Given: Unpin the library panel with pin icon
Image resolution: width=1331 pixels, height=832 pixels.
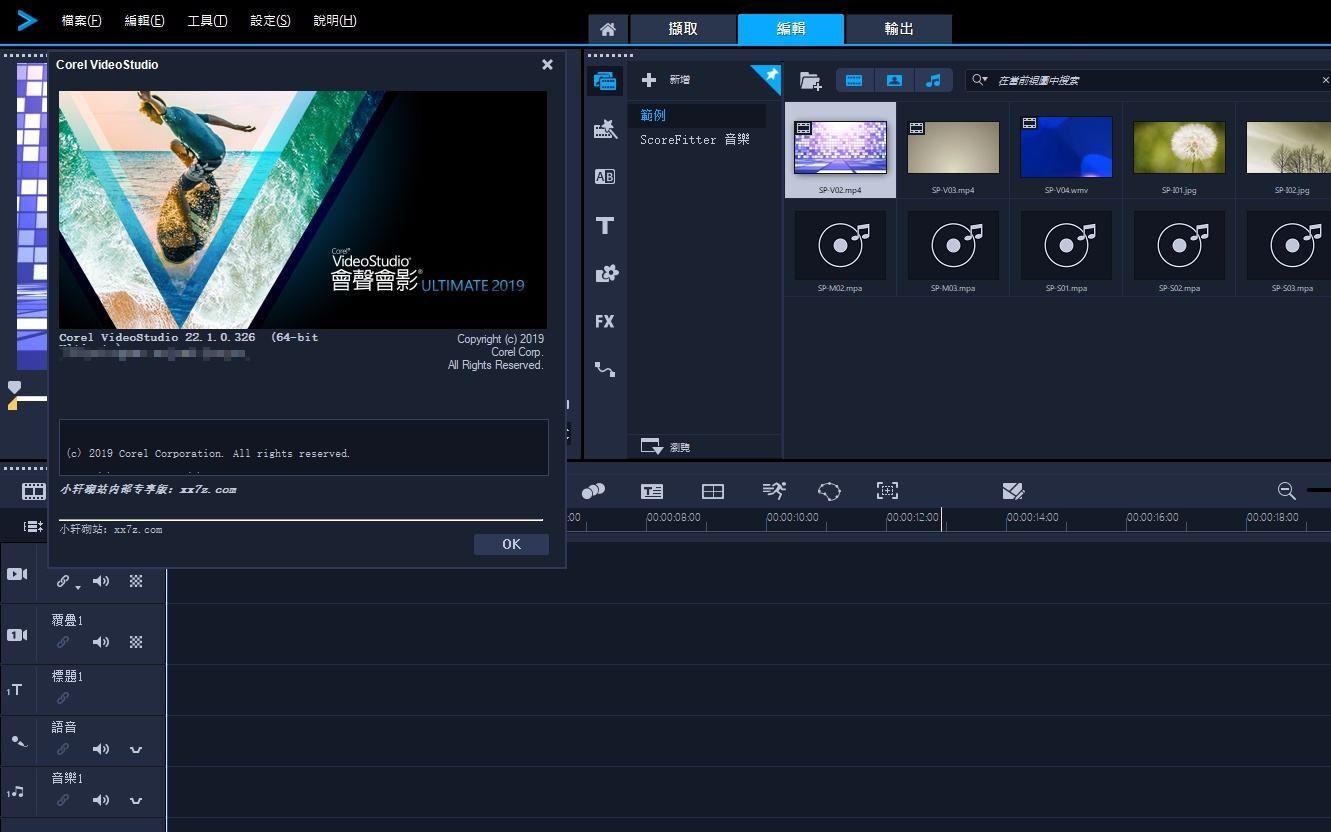Looking at the screenshot, I should pos(770,76).
